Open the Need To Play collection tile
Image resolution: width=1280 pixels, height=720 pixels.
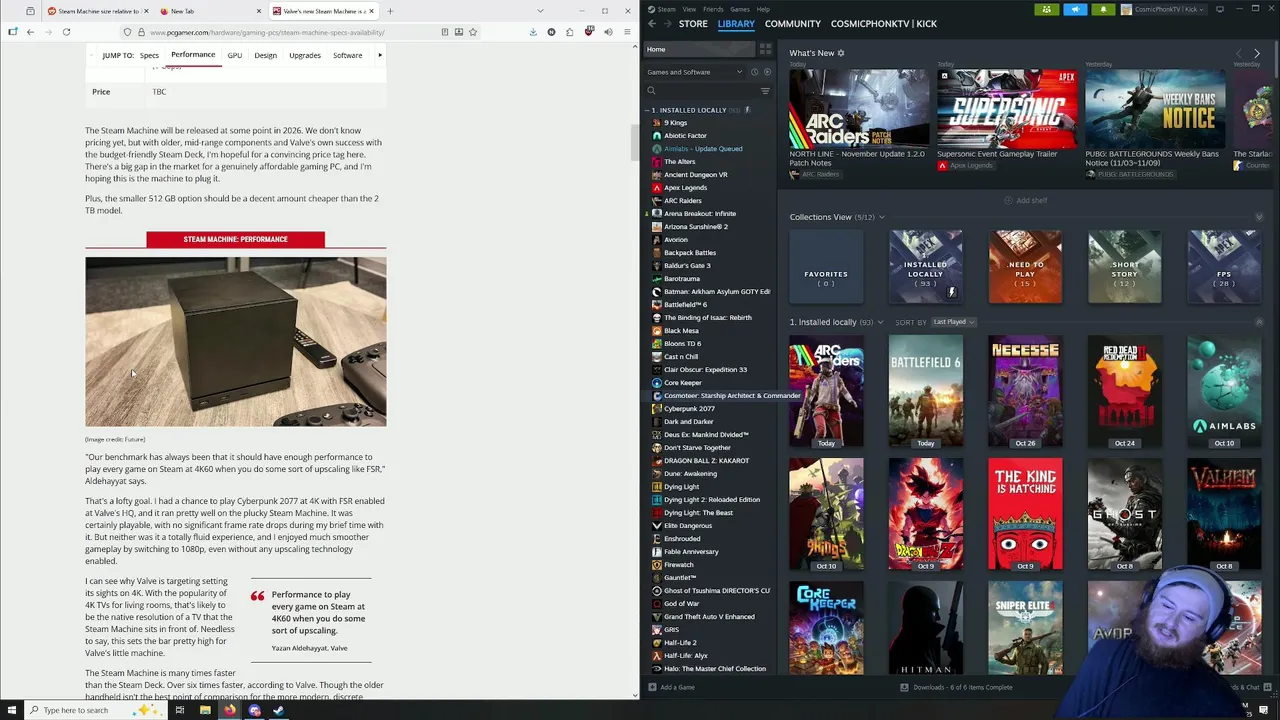coord(1025,266)
